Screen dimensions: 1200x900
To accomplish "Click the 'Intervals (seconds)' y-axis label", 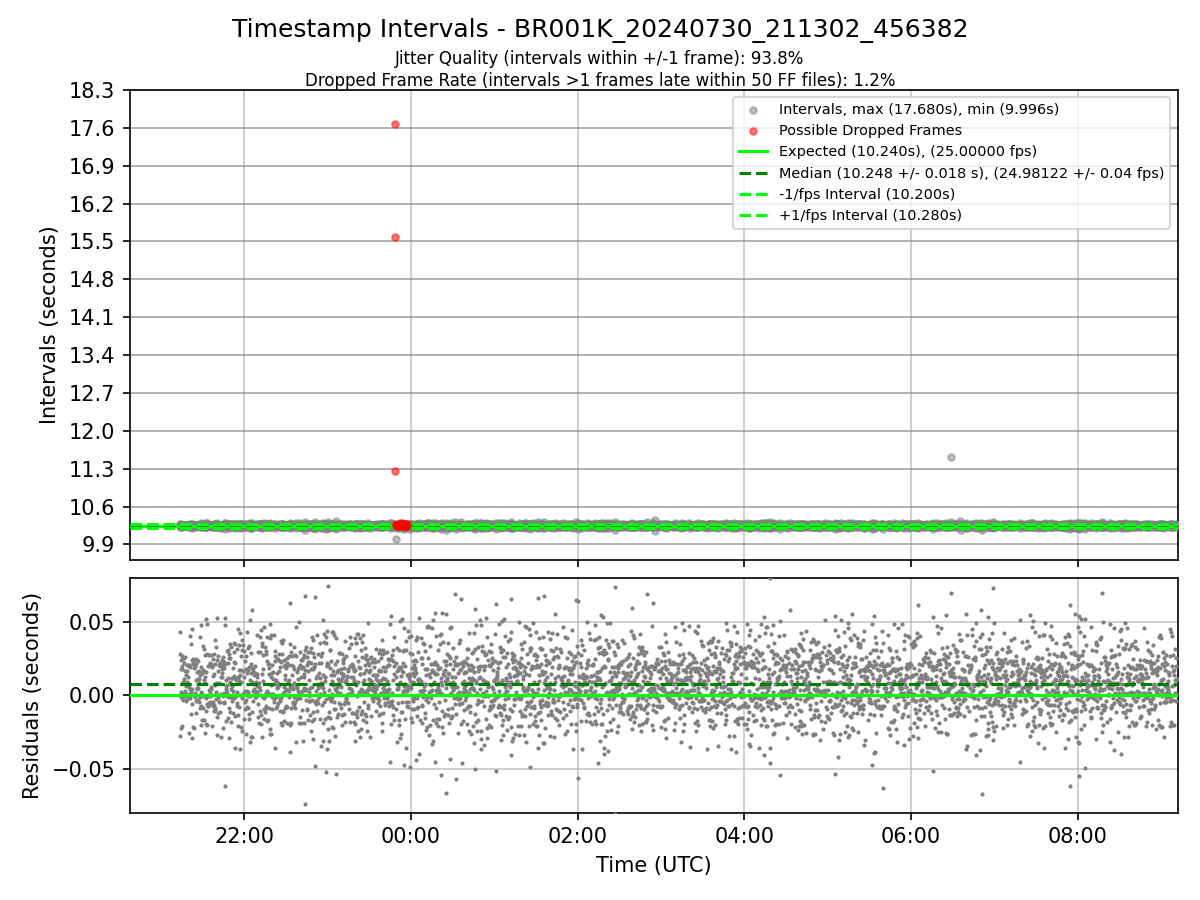I will coord(49,325).
